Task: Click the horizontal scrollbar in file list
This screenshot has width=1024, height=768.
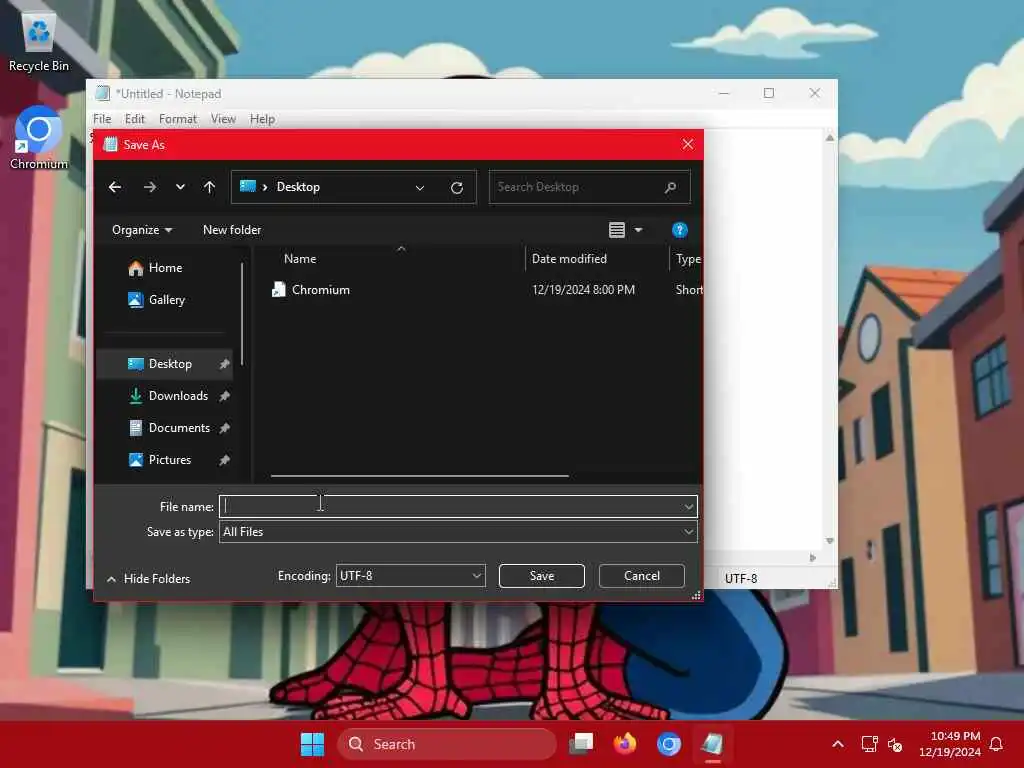Action: tap(419, 476)
